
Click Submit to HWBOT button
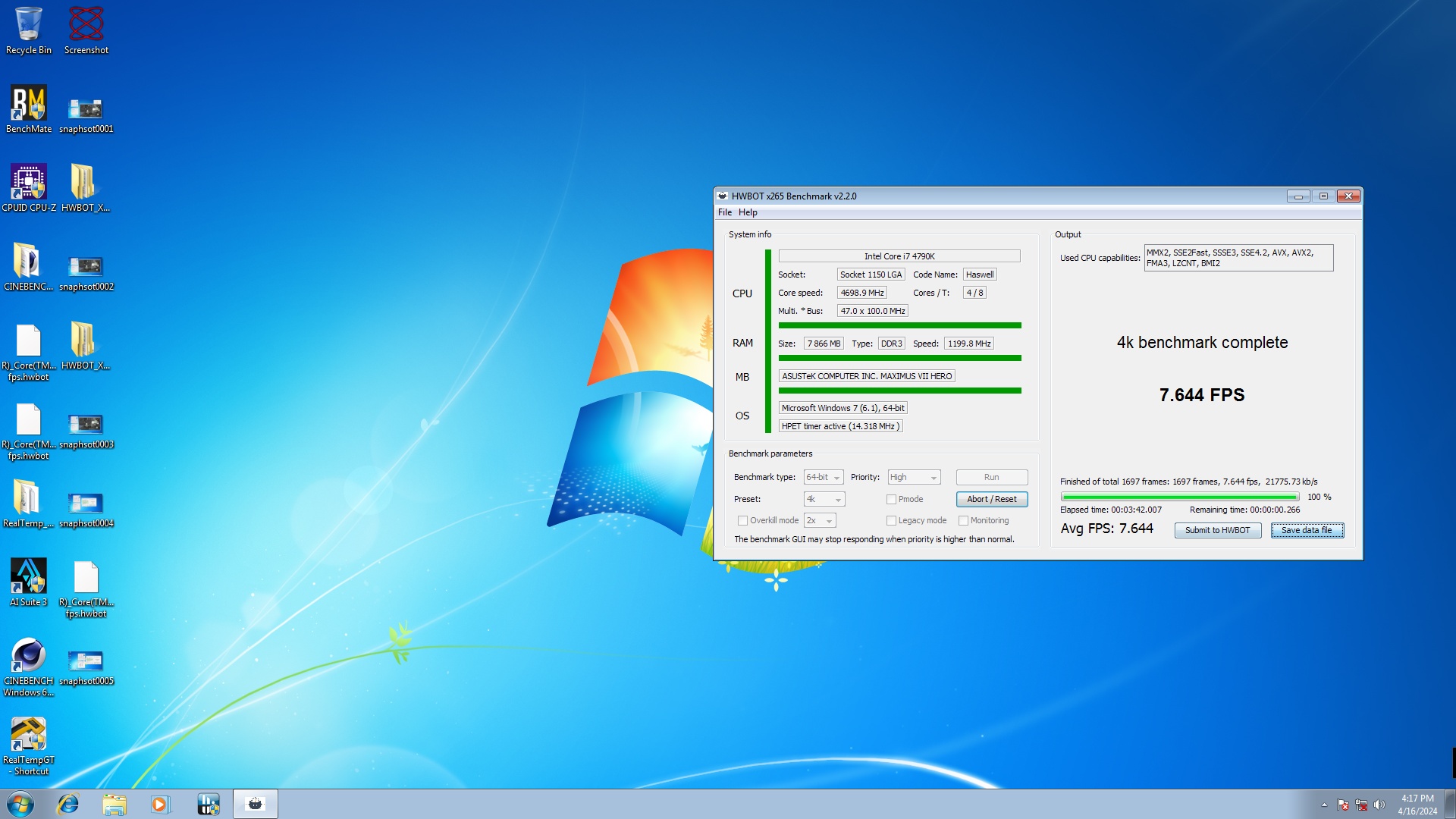[x=1218, y=530]
